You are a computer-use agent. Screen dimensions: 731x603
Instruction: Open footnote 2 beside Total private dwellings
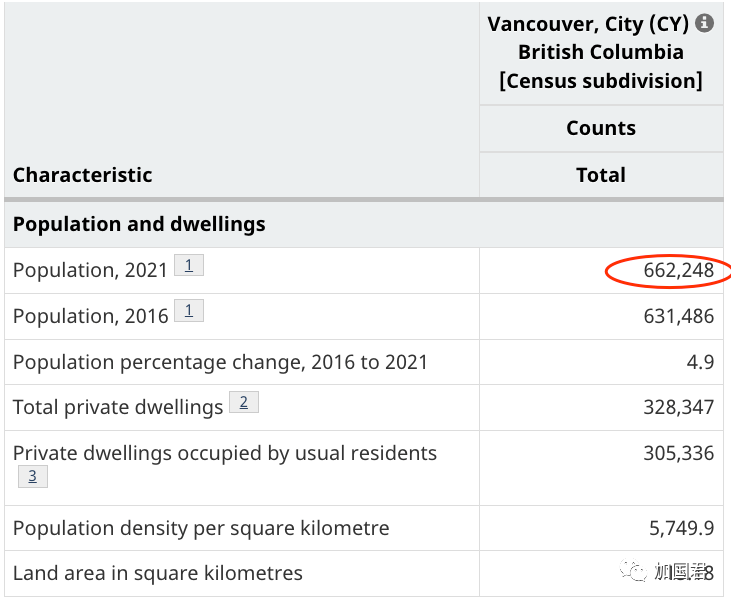[244, 402]
